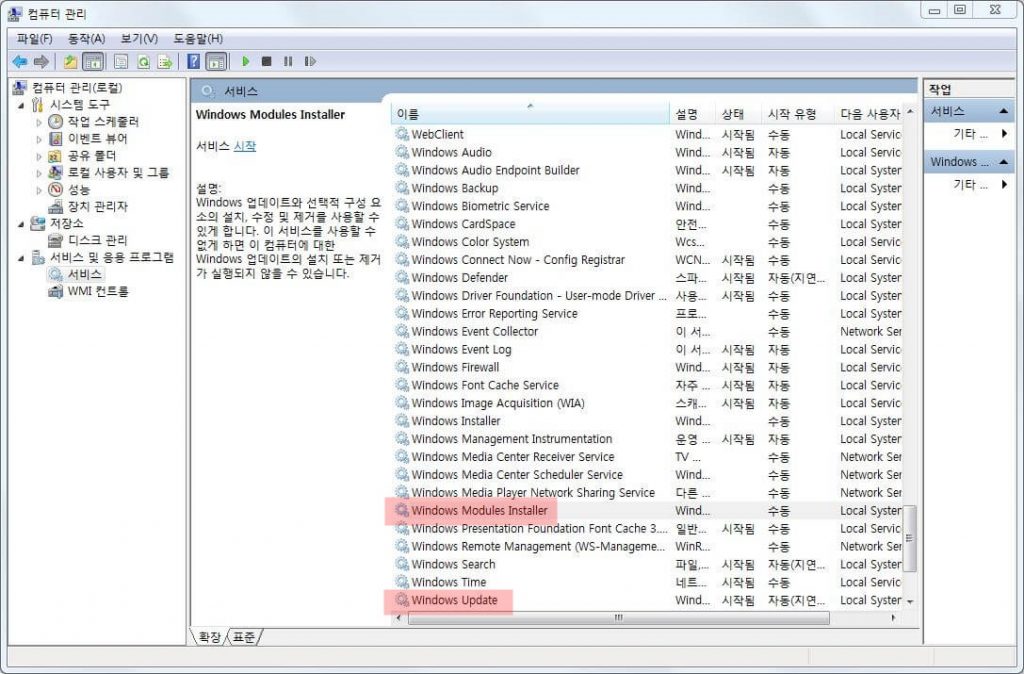The height and width of the screenshot is (674, 1024).
Task: Collapse 서비스 및 응용 프로그램 node
Action: 21,258
